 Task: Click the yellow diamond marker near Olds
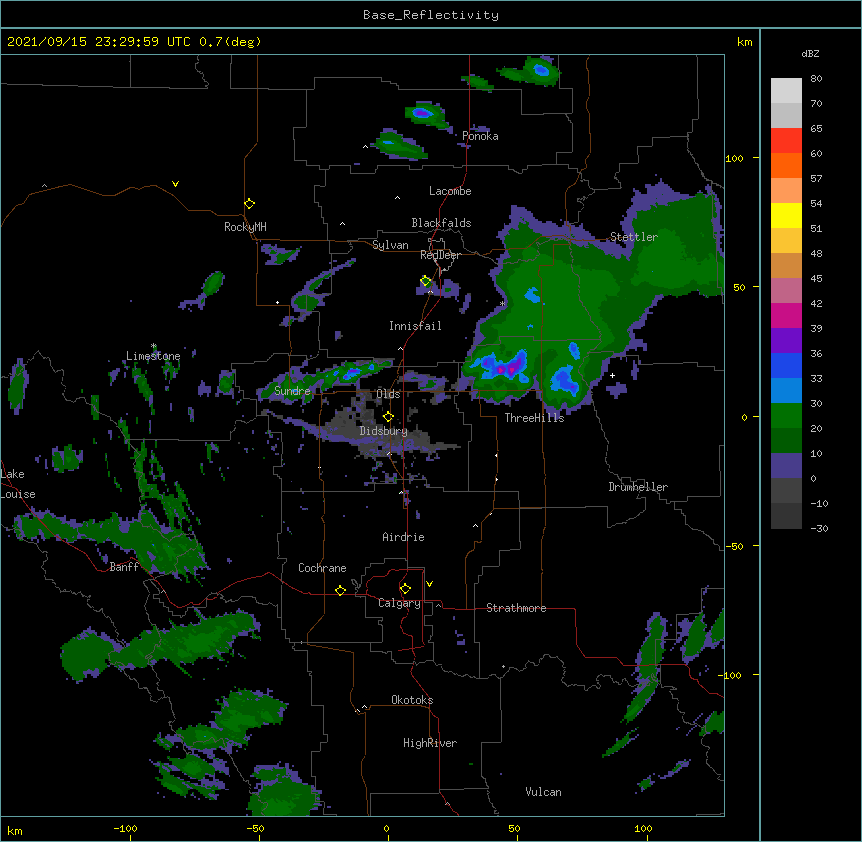388,416
